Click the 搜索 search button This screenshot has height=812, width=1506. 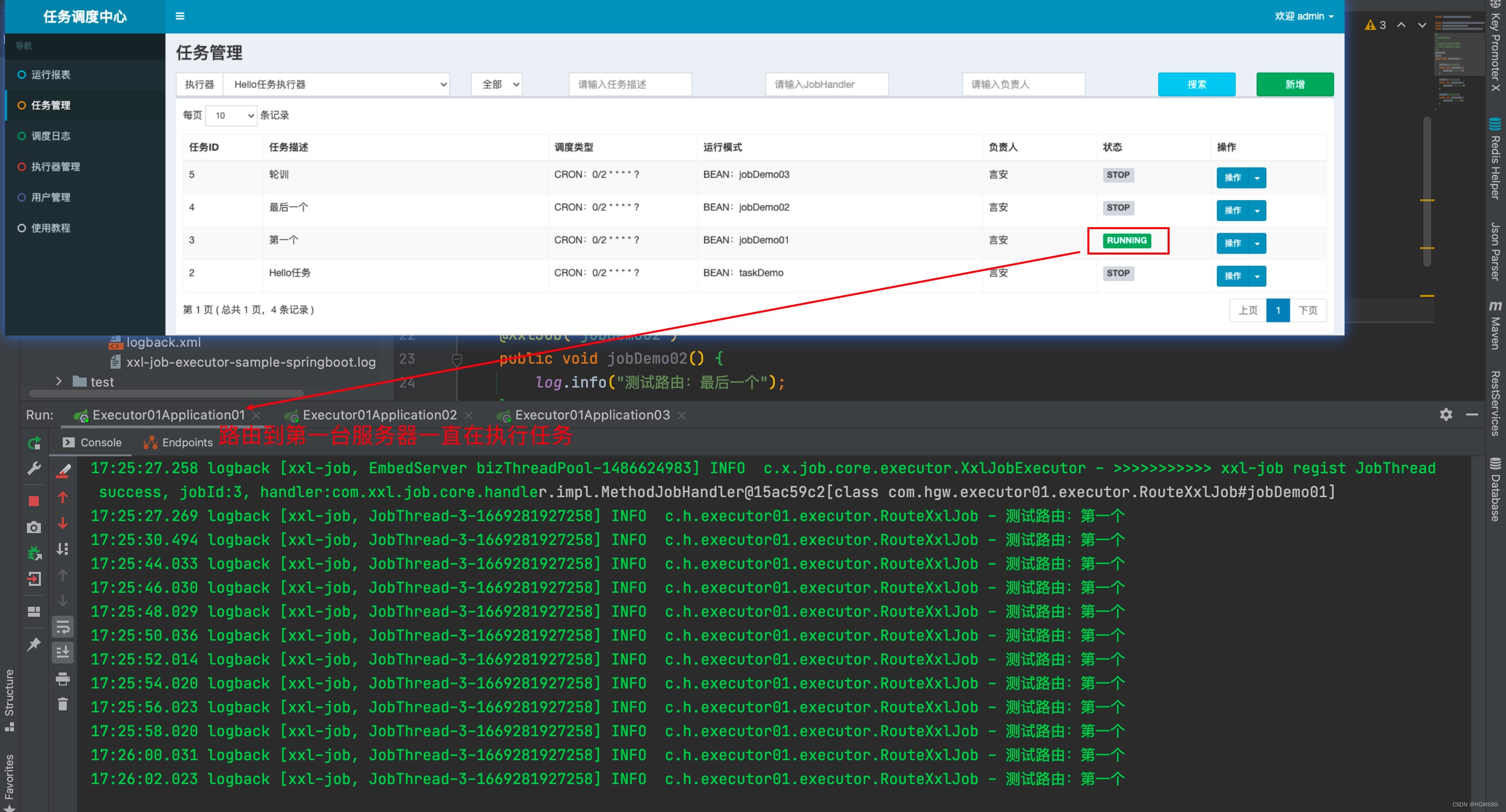coord(1197,84)
